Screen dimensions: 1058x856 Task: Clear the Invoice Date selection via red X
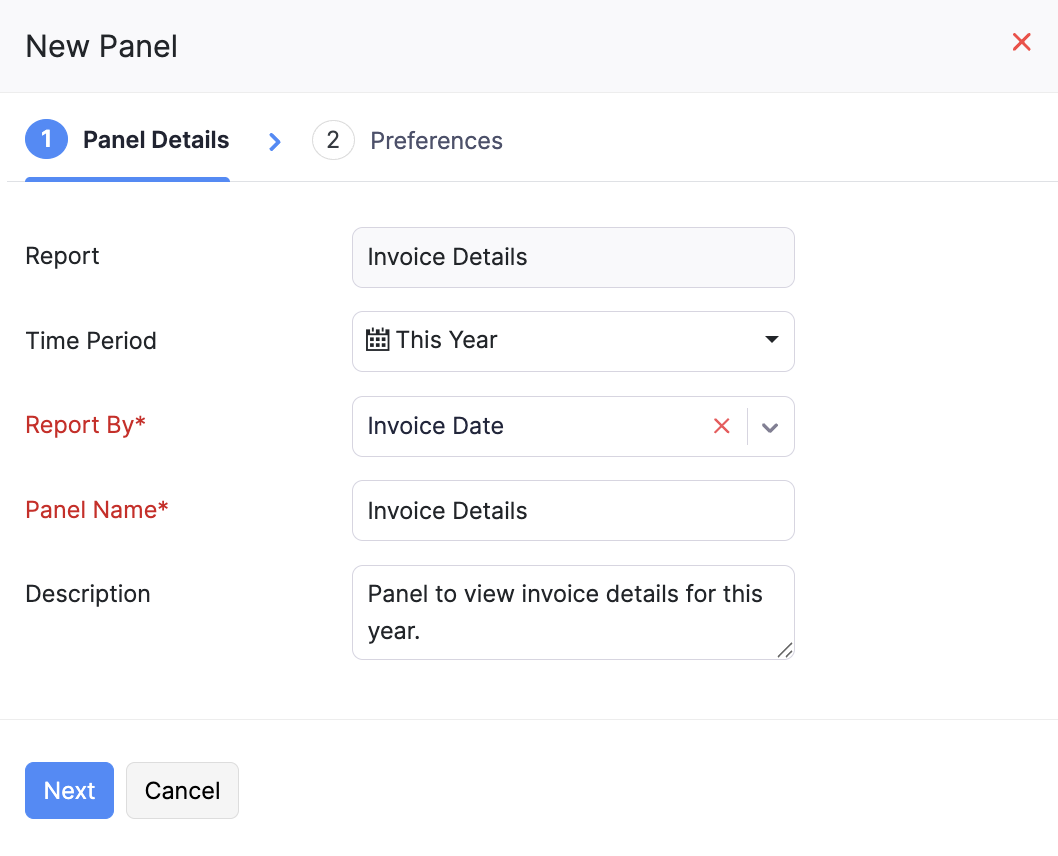pyautogui.click(x=722, y=426)
